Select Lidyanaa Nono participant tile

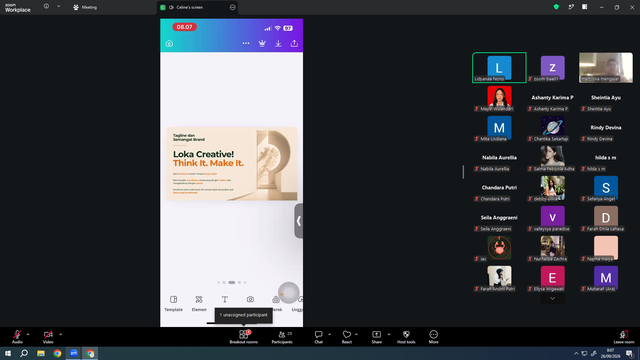499,68
